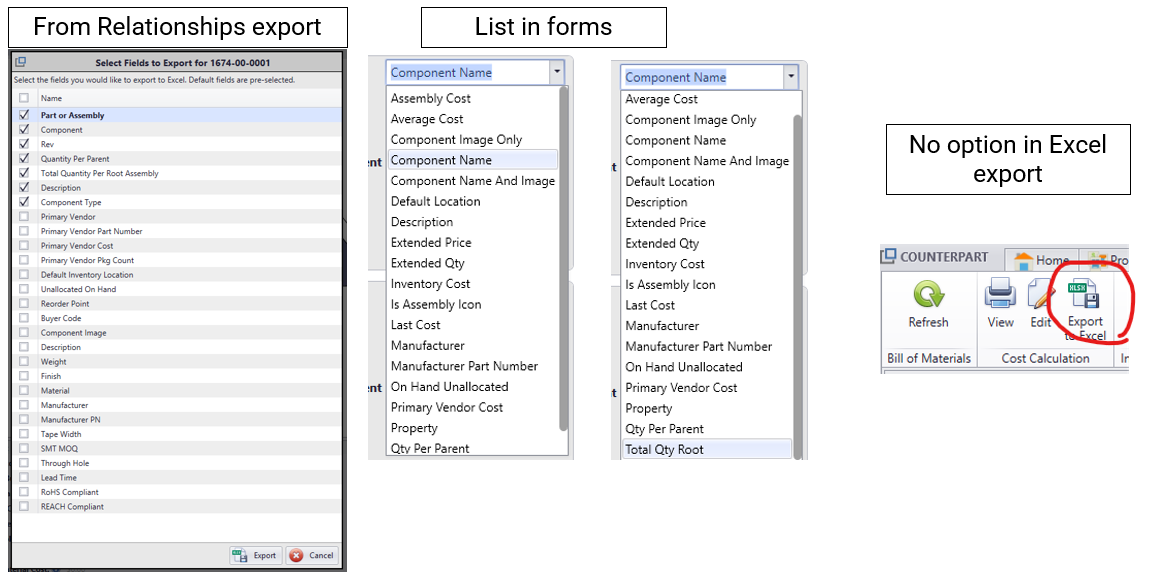
Task: Toggle the select-all checkbox beside Name
Action: click(x=24, y=98)
